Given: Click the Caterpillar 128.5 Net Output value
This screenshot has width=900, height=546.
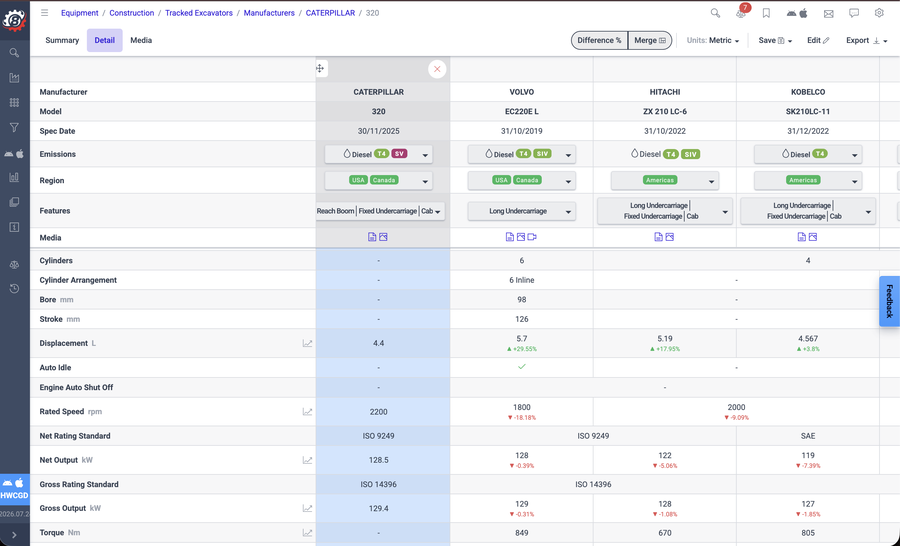Looking at the screenshot, I should [x=379, y=460].
